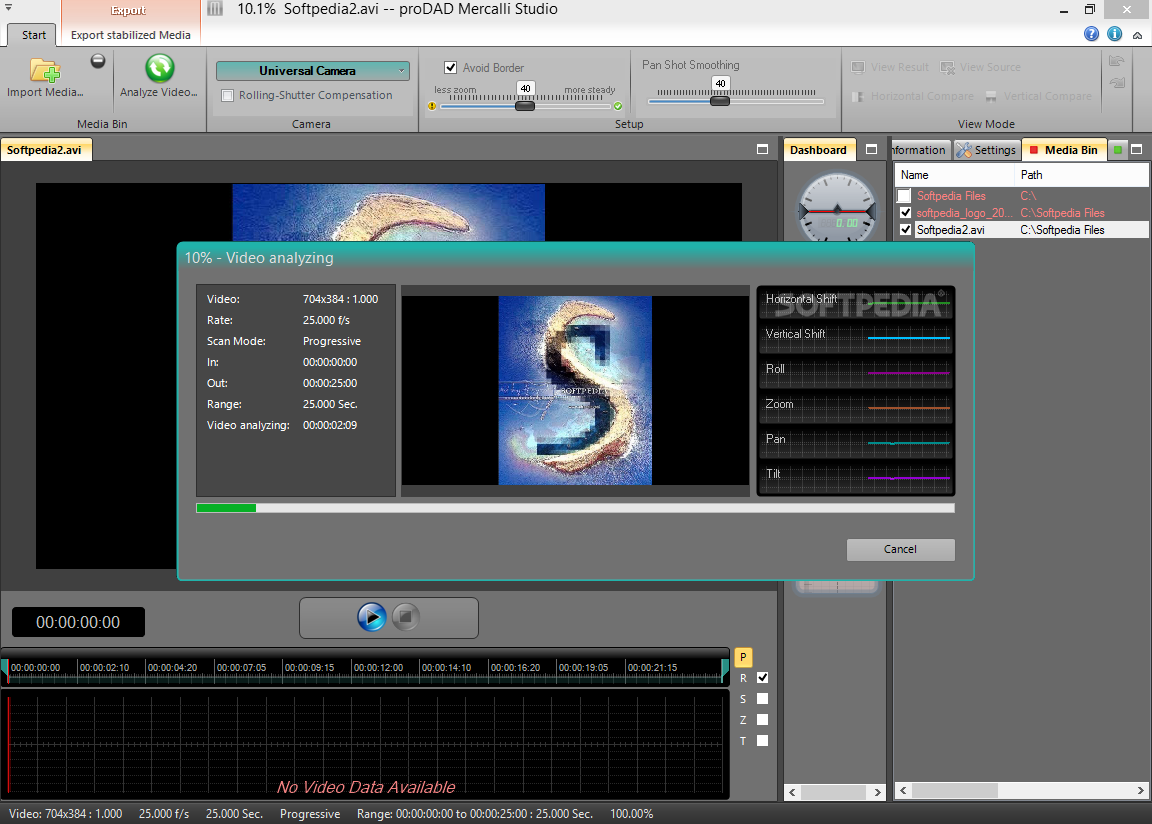The image size is (1152, 824).
Task: Maximize the Dashboard panel
Action: [871, 149]
